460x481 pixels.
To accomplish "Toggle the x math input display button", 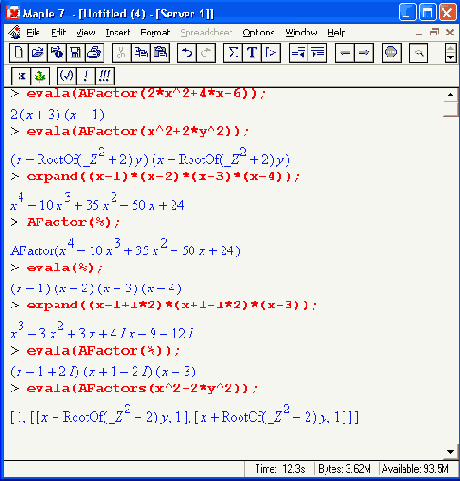I will pyautogui.click(x=21, y=76).
